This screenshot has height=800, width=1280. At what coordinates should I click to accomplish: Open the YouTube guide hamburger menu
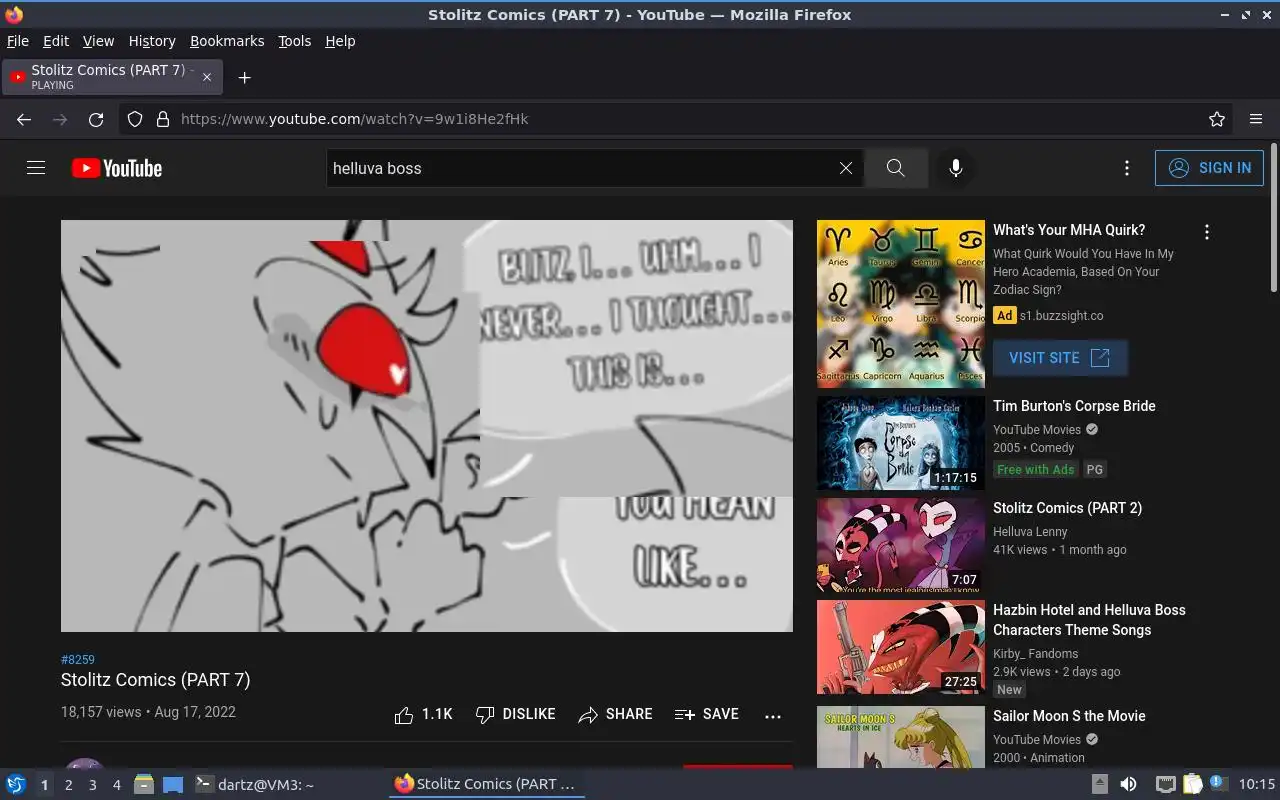pos(36,168)
